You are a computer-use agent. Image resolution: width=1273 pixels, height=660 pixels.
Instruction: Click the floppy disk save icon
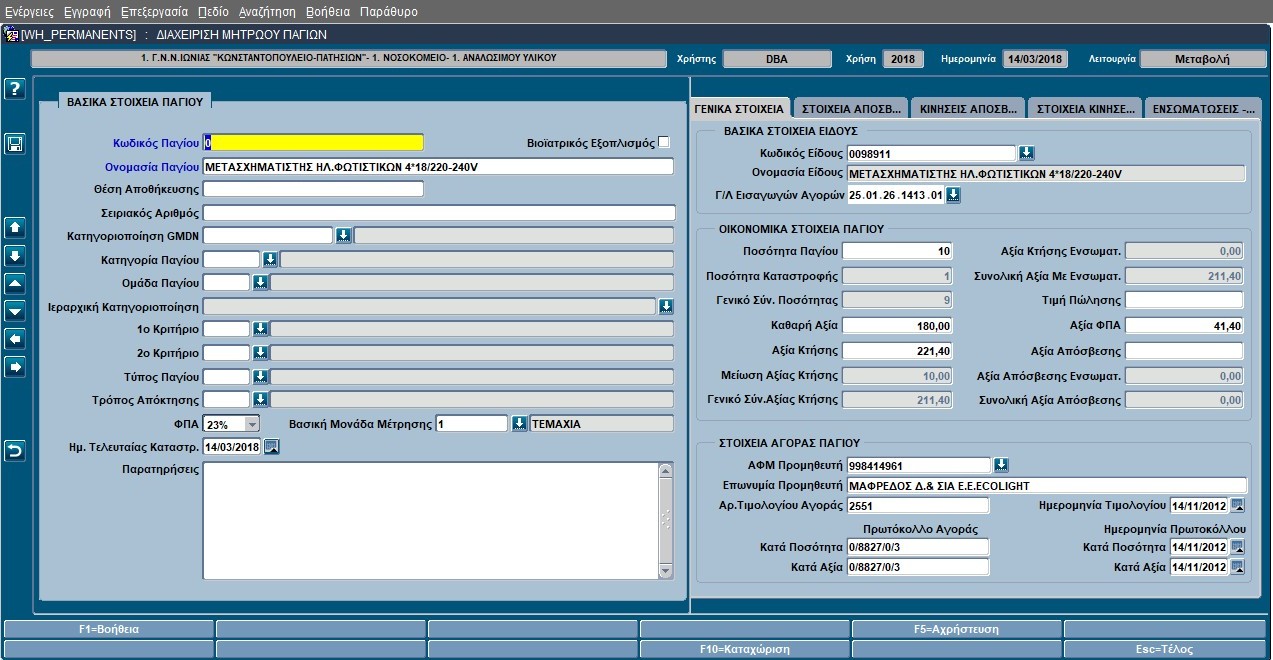(15, 145)
